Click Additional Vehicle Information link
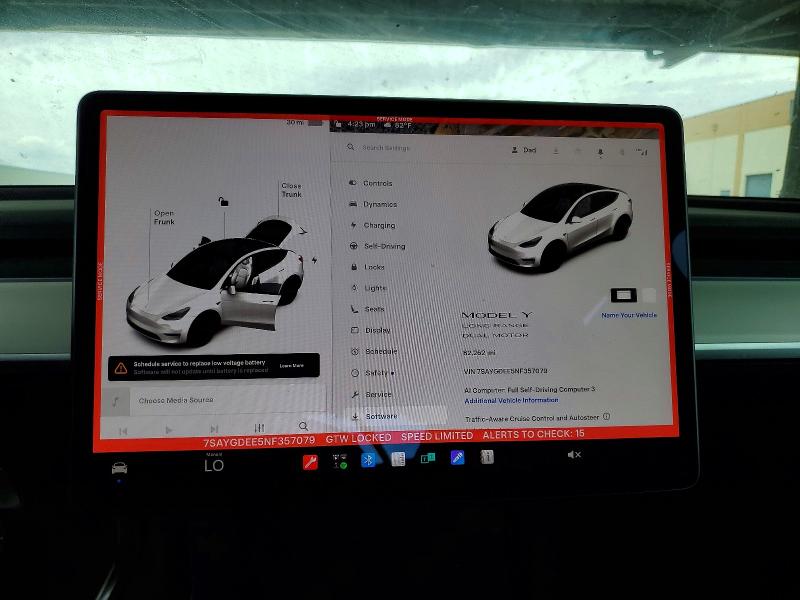 (511, 401)
